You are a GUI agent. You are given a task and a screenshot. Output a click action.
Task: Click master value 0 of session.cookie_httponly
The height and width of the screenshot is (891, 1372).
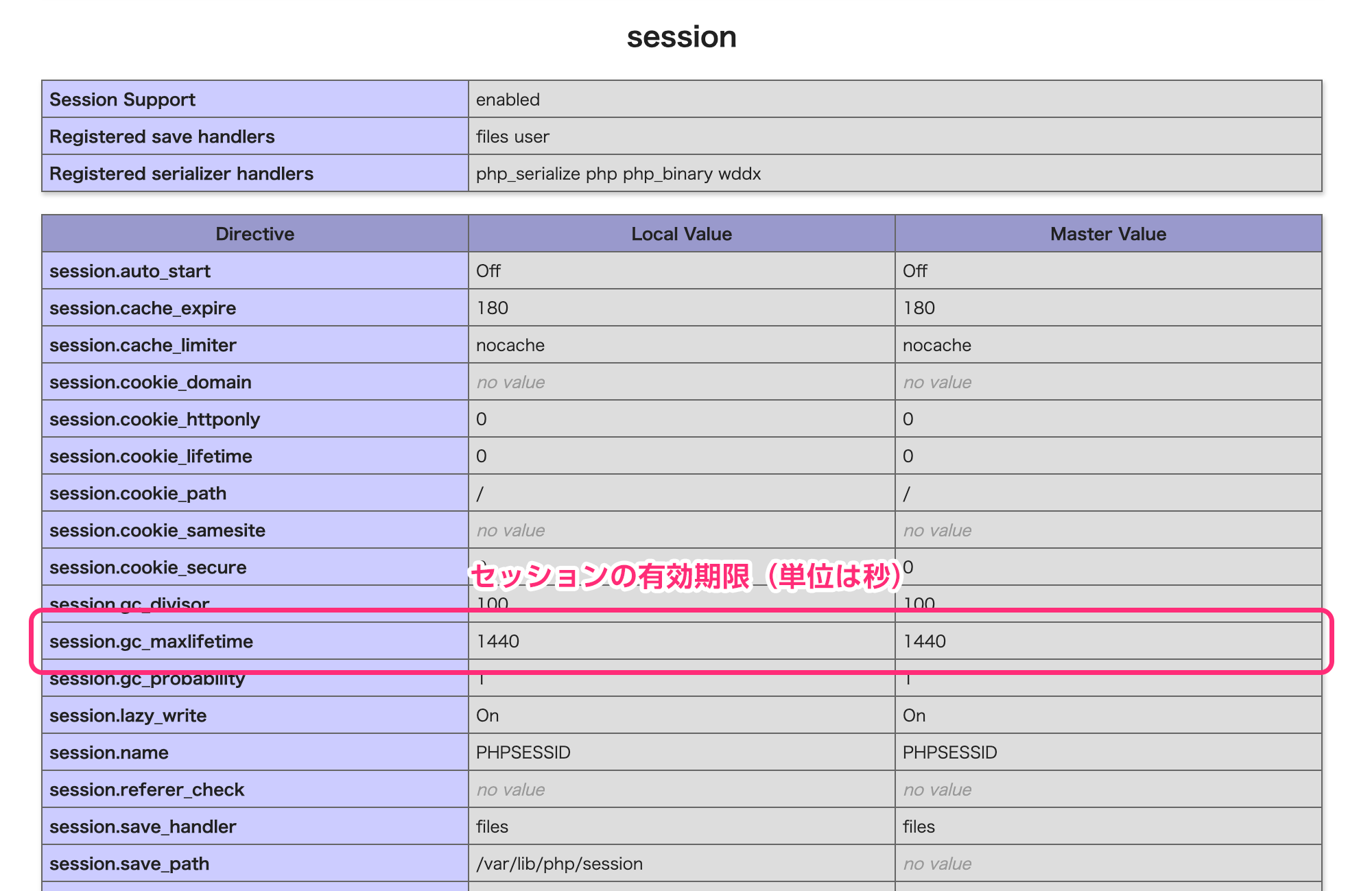[908, 419]
